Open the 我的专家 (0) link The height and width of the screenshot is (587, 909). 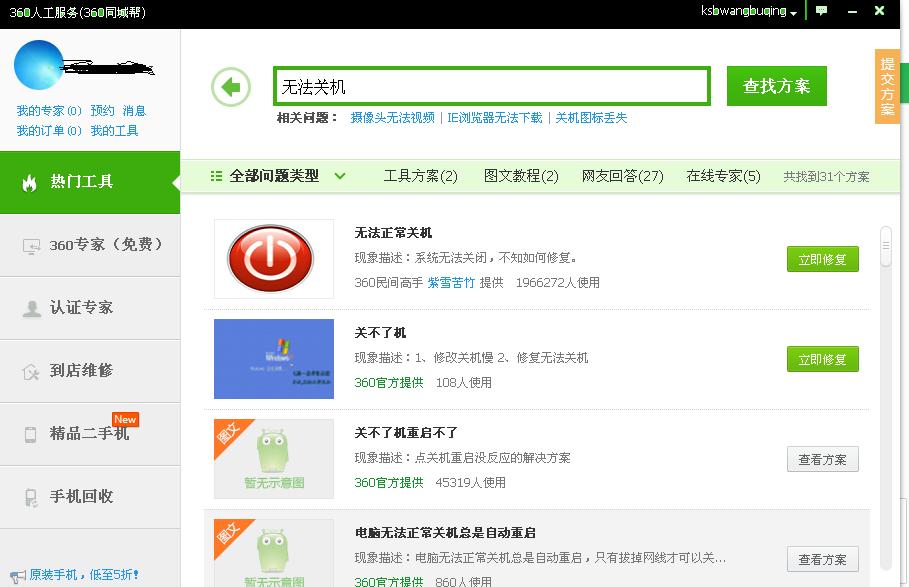pos(49,111)
